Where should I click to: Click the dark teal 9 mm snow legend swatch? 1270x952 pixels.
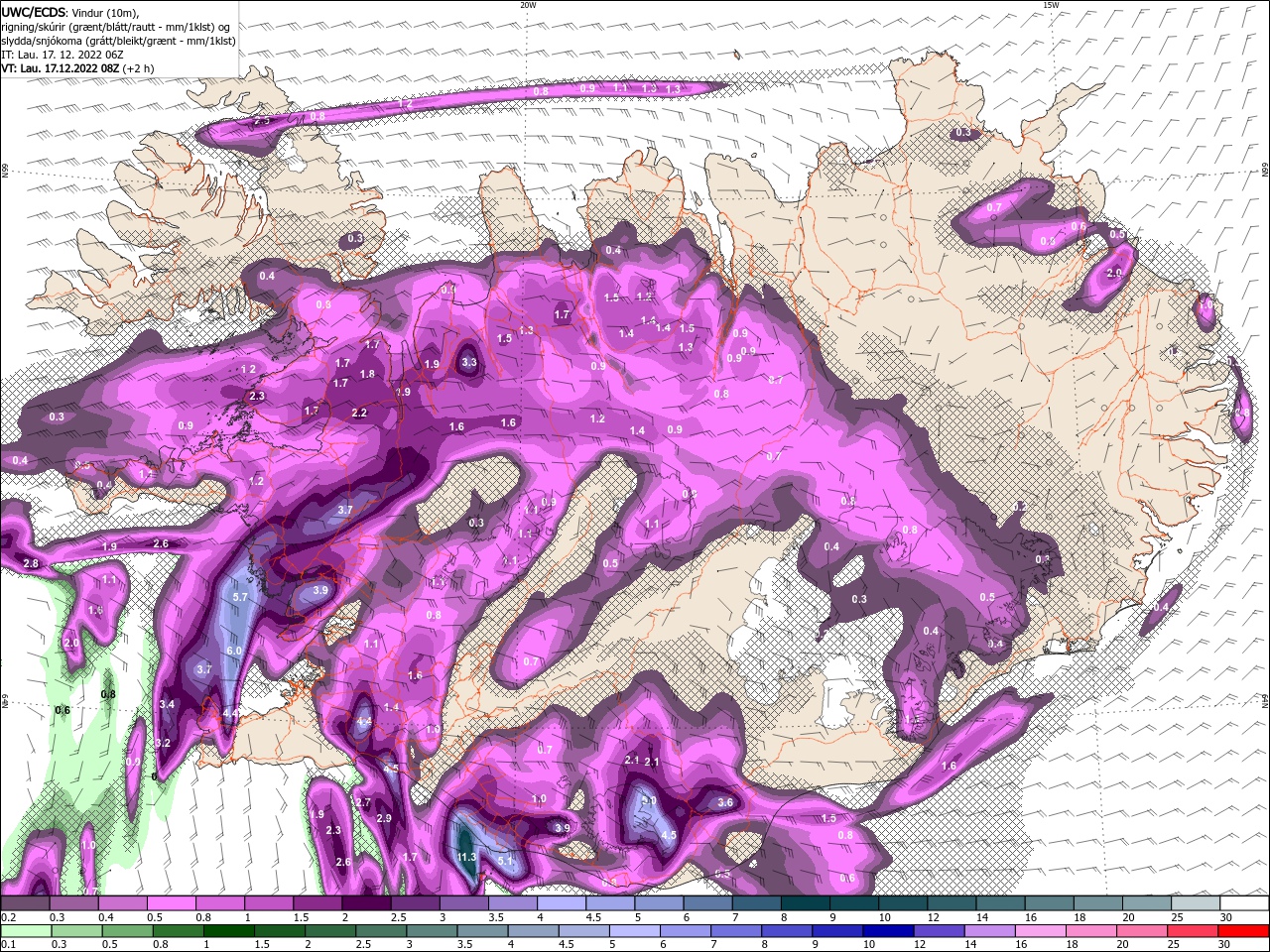coord(853,903)
